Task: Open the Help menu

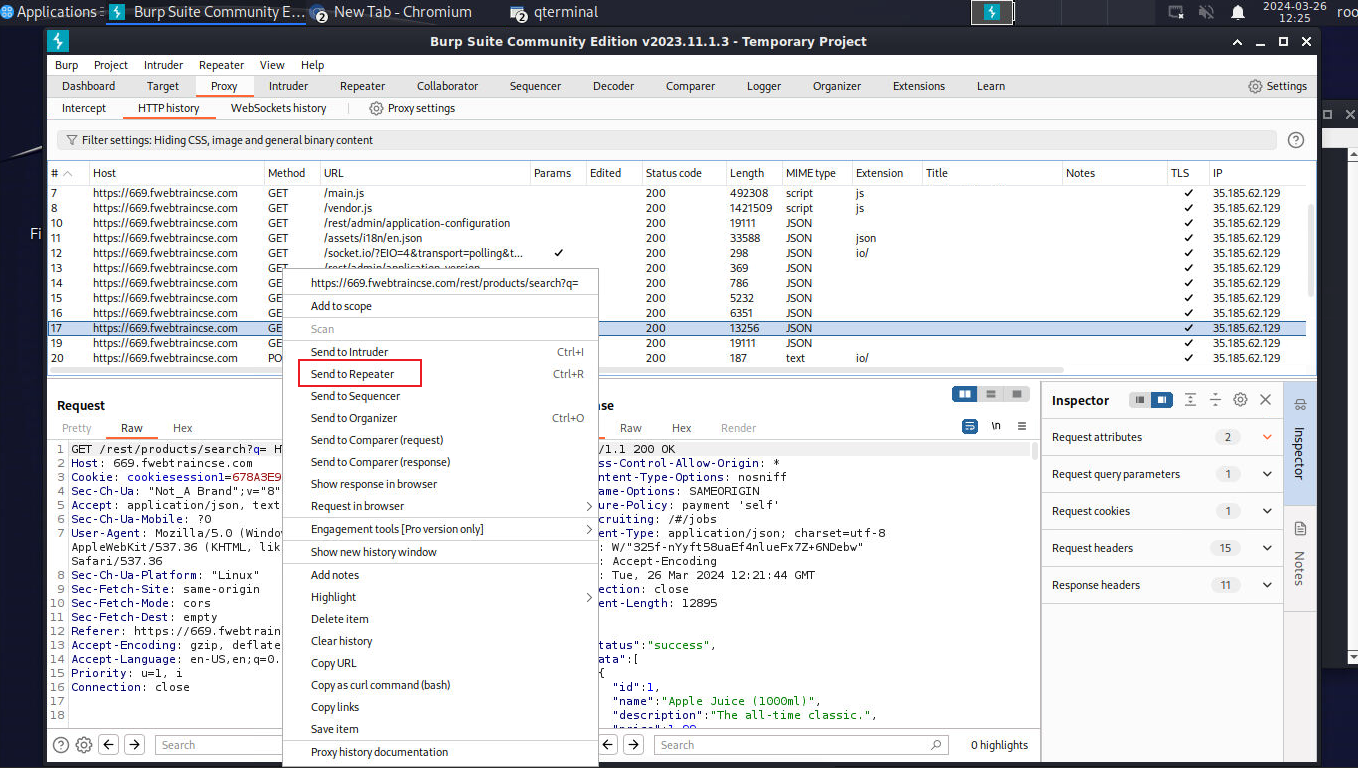Action: pyautogui.click(x=312, y=65)
